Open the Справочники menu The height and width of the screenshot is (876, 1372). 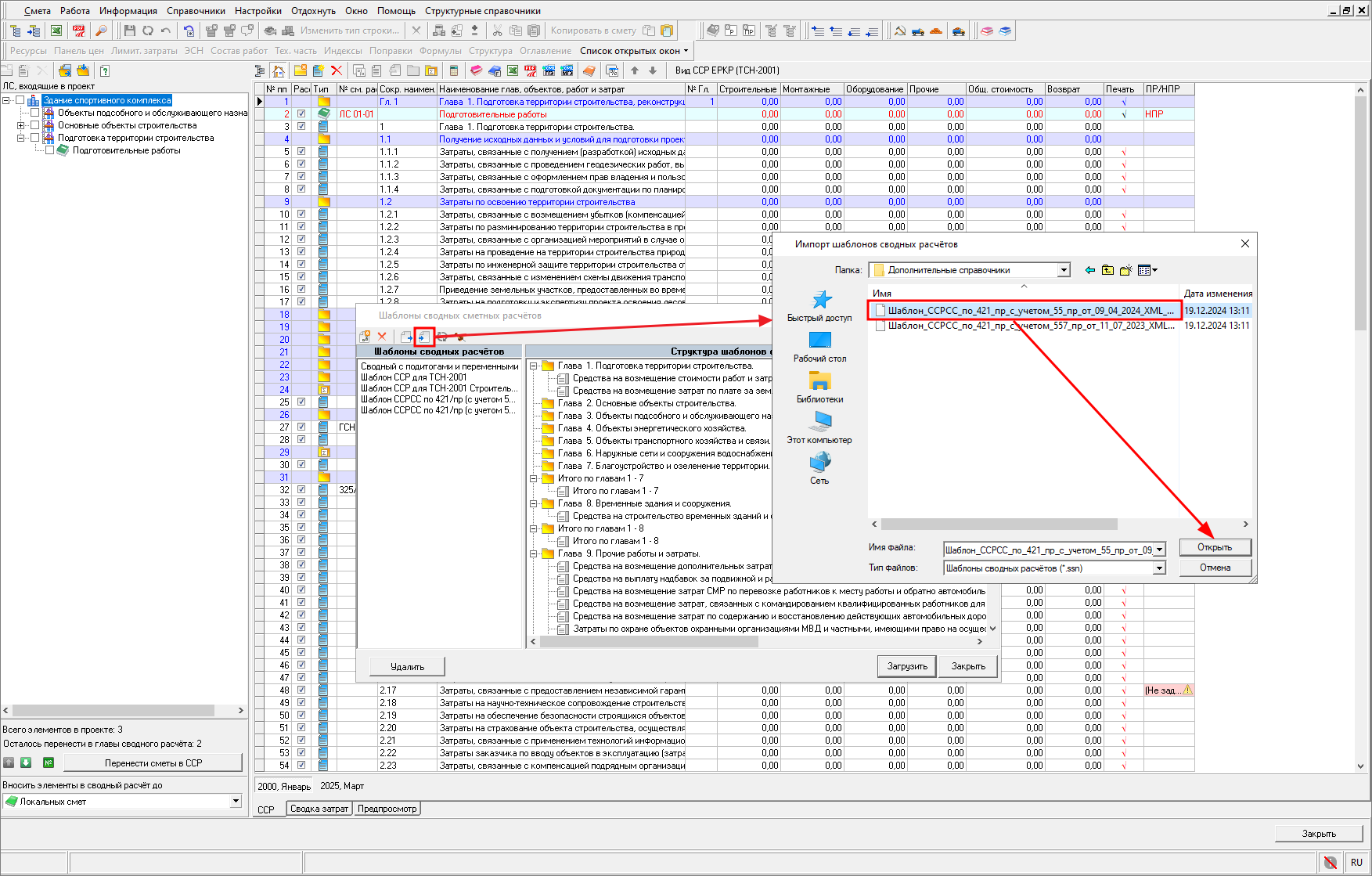click(x=196, y=11)
